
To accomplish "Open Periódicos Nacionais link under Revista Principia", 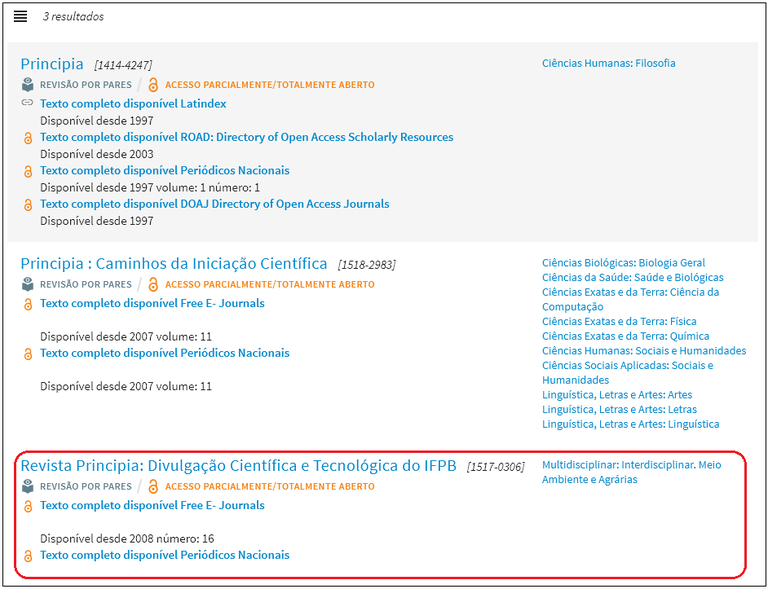I will 164,555.
